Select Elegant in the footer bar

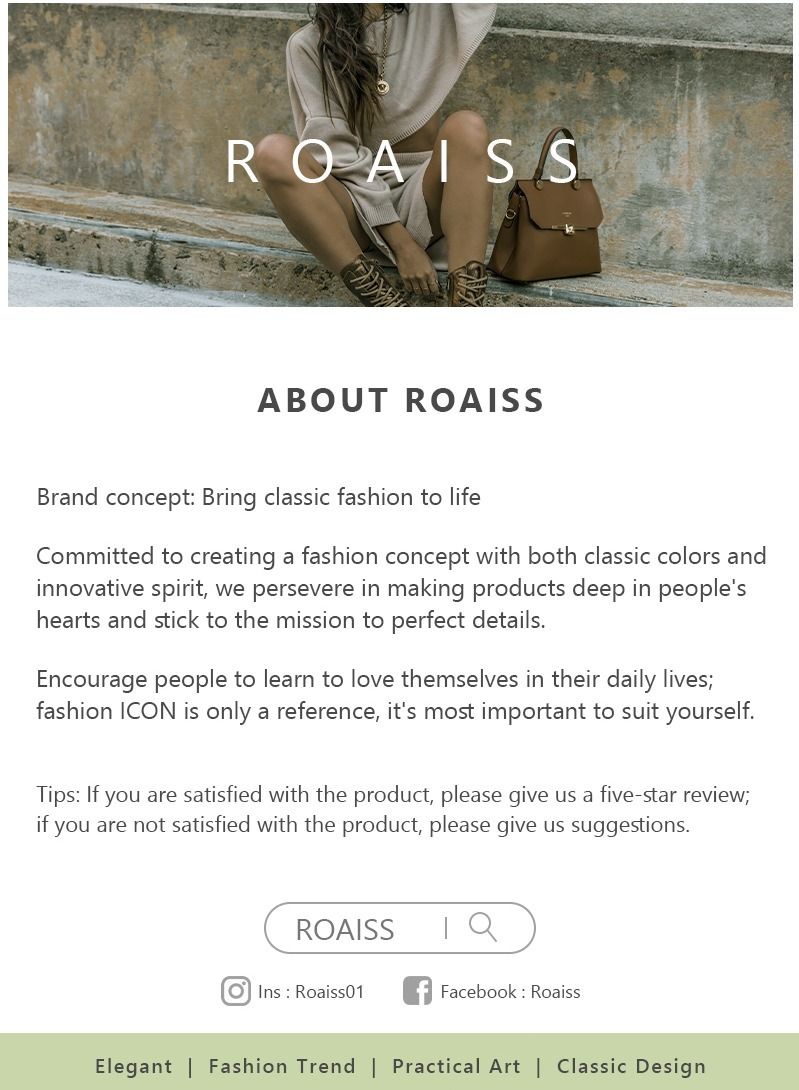tap(134, 1066)
